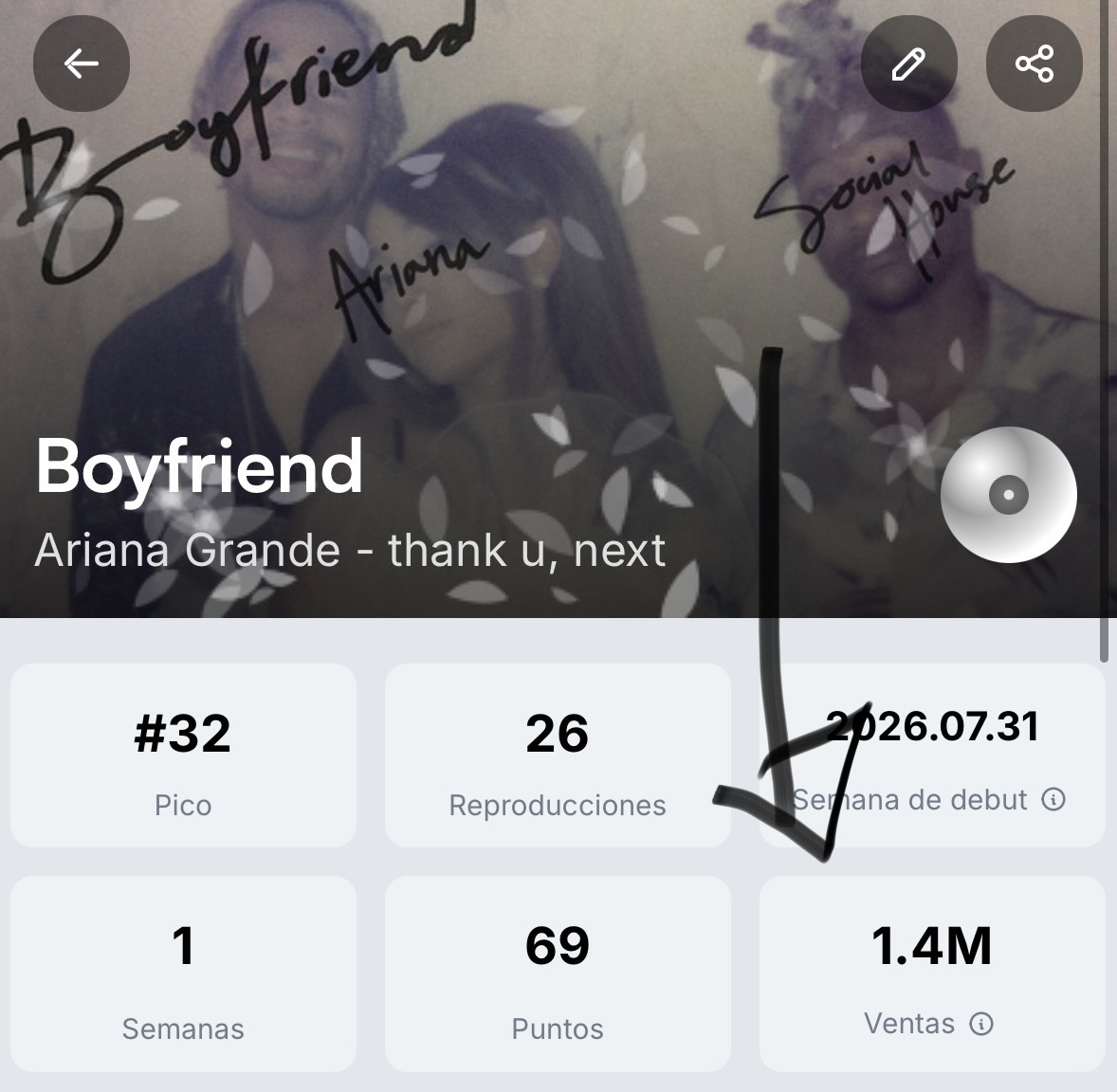The height and width of the screenshot is (1092, 1117).
Task: Tap the Boyfriend song title
Action: tap(199, 466)
